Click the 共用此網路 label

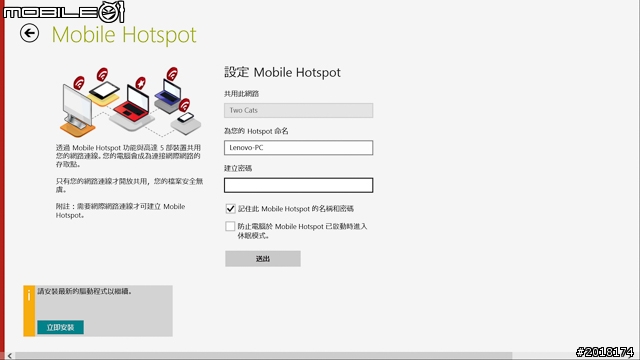[242, 93]
